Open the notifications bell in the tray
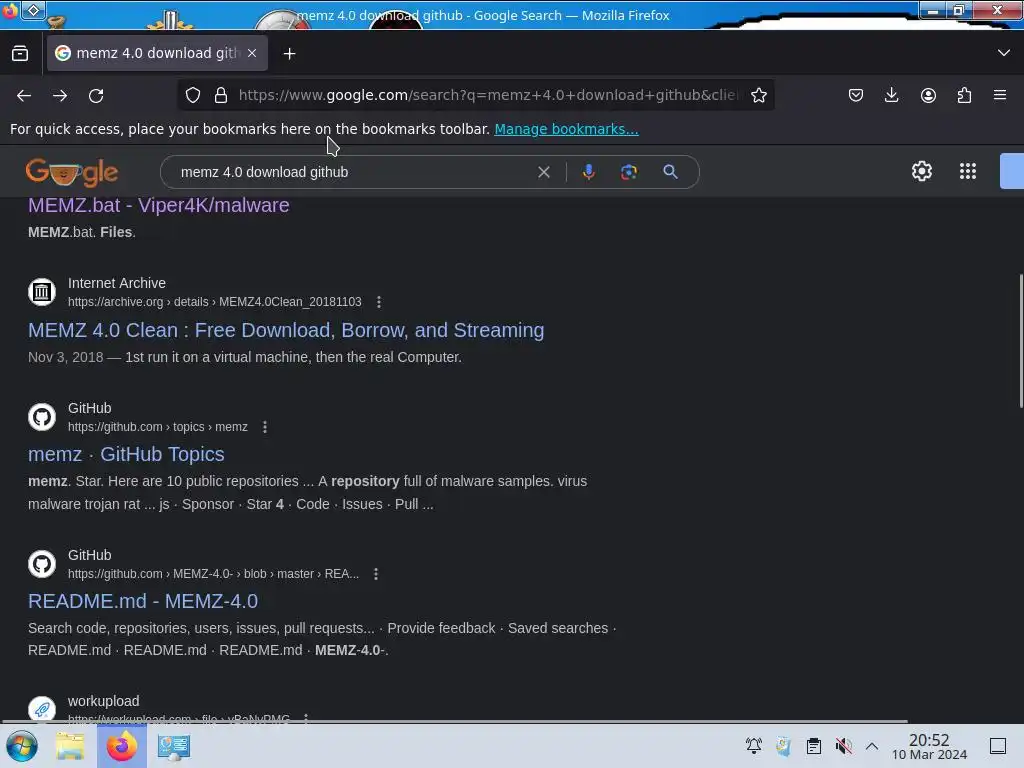This screenshot has width=1024, height=768. click(x=754, y=746)
